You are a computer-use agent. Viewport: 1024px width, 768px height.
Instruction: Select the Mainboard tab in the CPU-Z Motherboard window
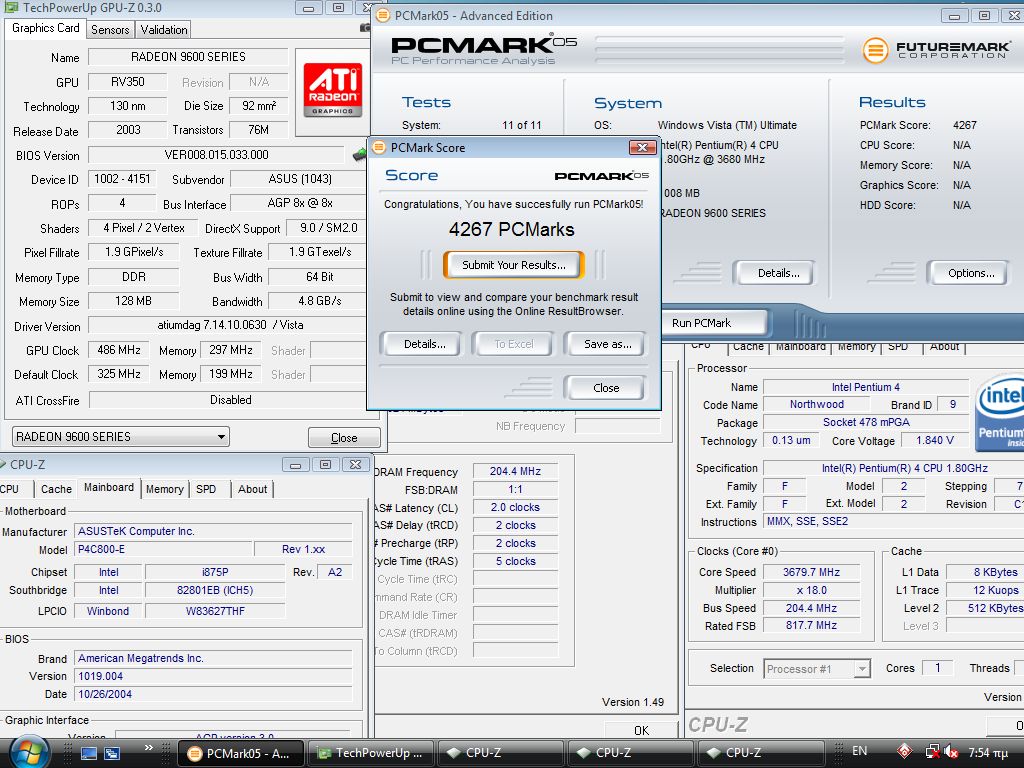109,487
